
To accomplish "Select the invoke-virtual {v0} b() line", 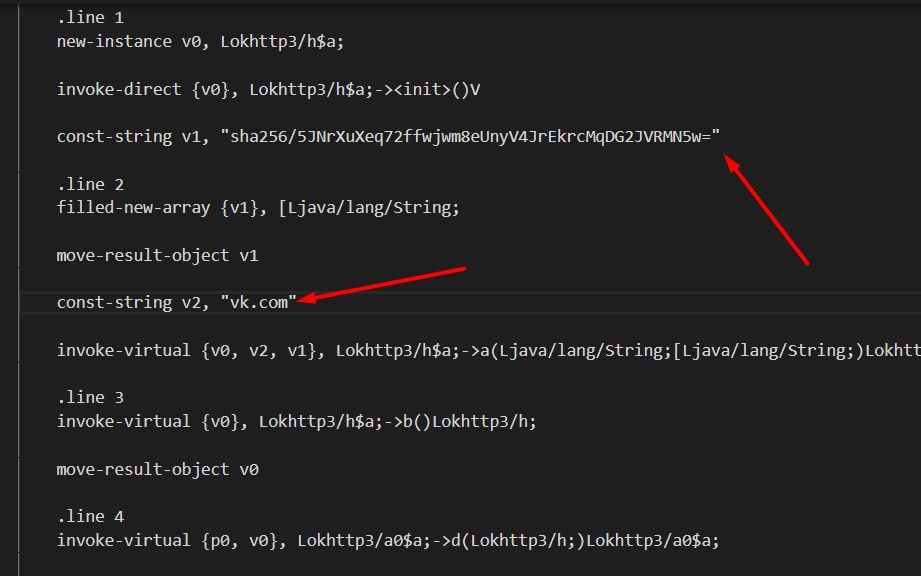I will pos(297,422).
